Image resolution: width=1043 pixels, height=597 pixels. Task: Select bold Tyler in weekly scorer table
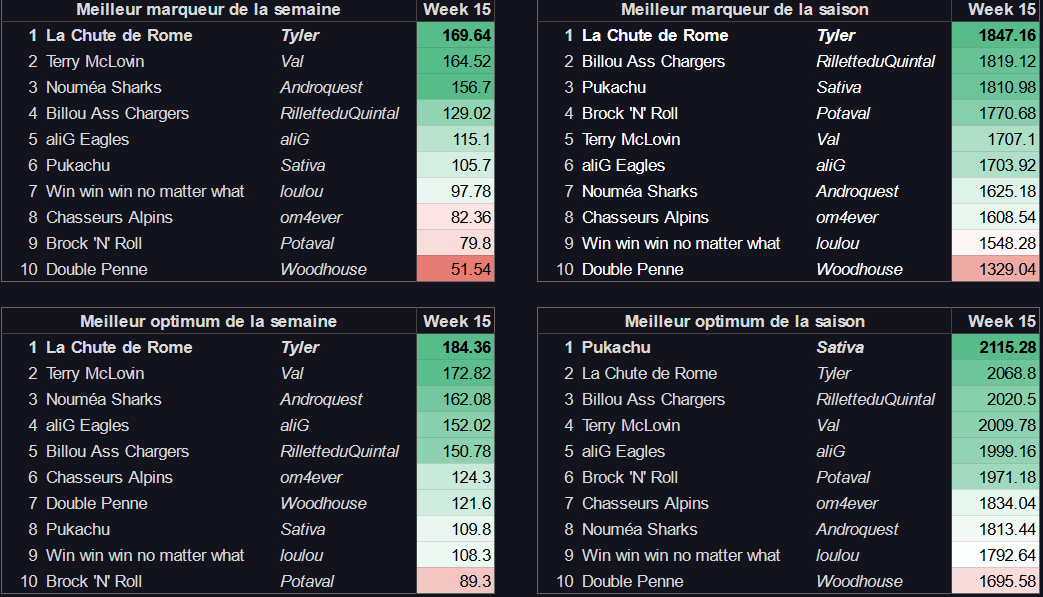(300, 36)
